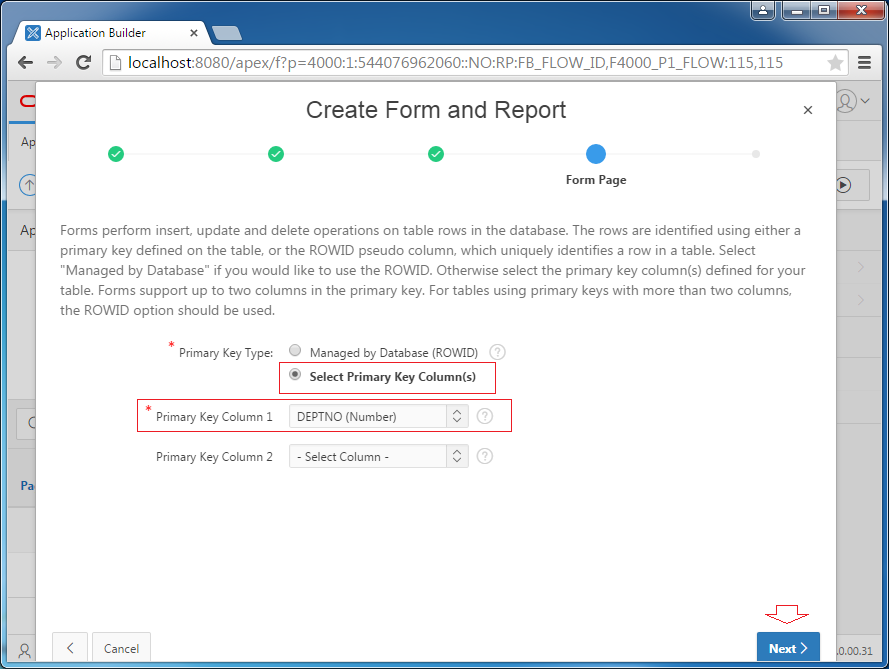Click the last pending wizard step dot

click(756, 154)
